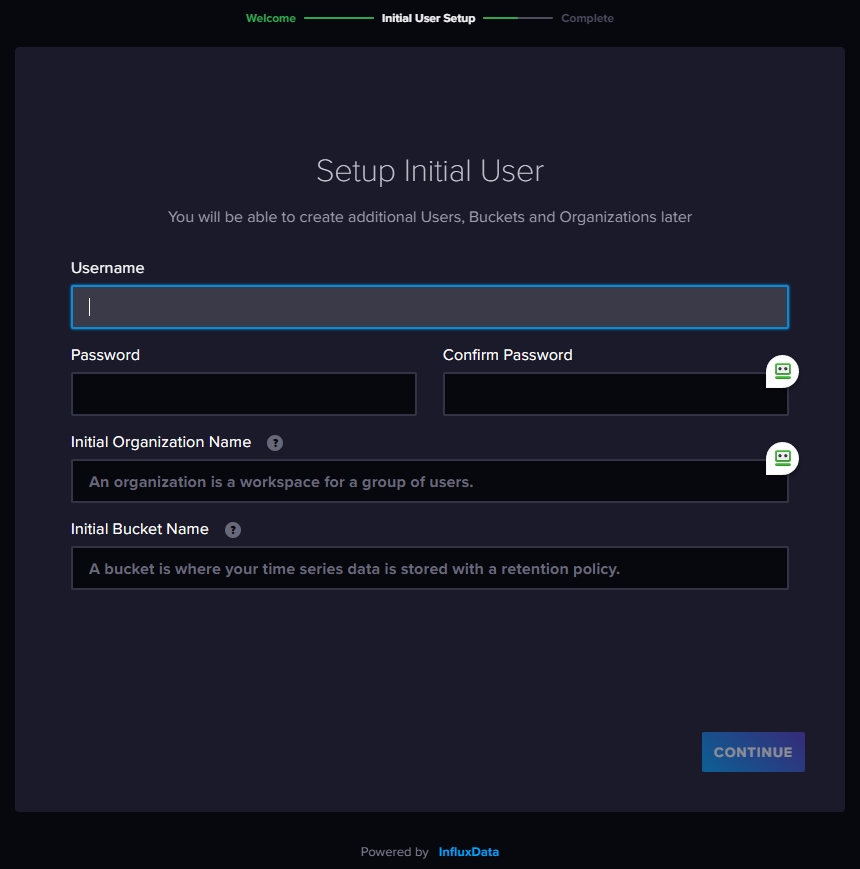
Task: Click into the Password field
Action: (x=243, y=394)
